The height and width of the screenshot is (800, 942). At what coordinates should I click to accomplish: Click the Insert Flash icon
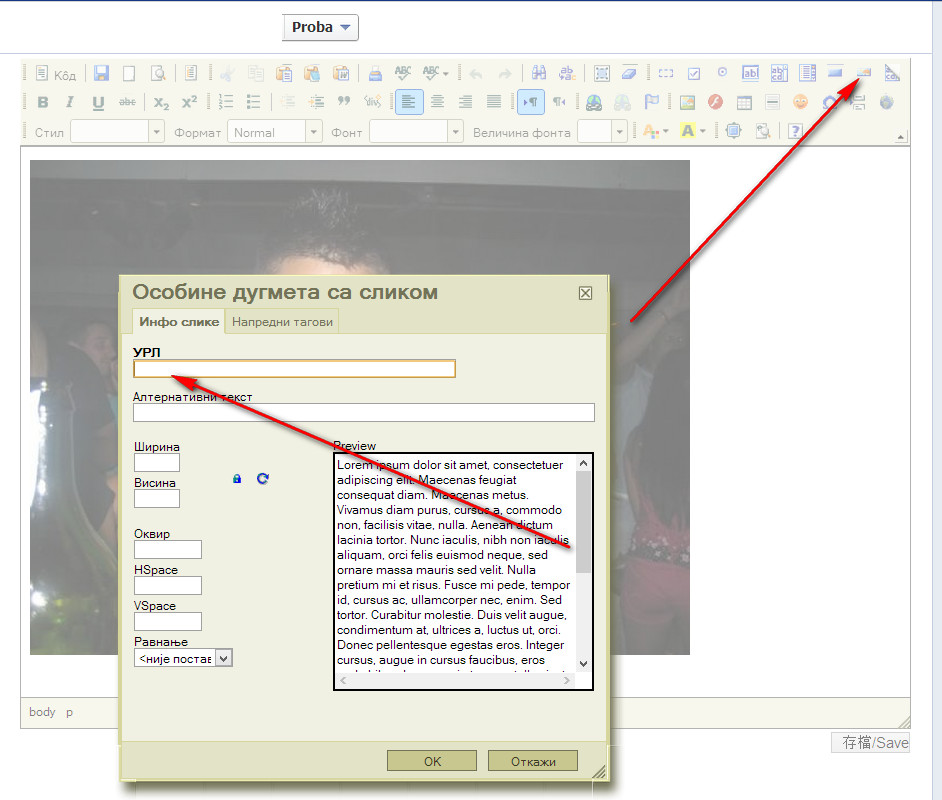point(715,102)
